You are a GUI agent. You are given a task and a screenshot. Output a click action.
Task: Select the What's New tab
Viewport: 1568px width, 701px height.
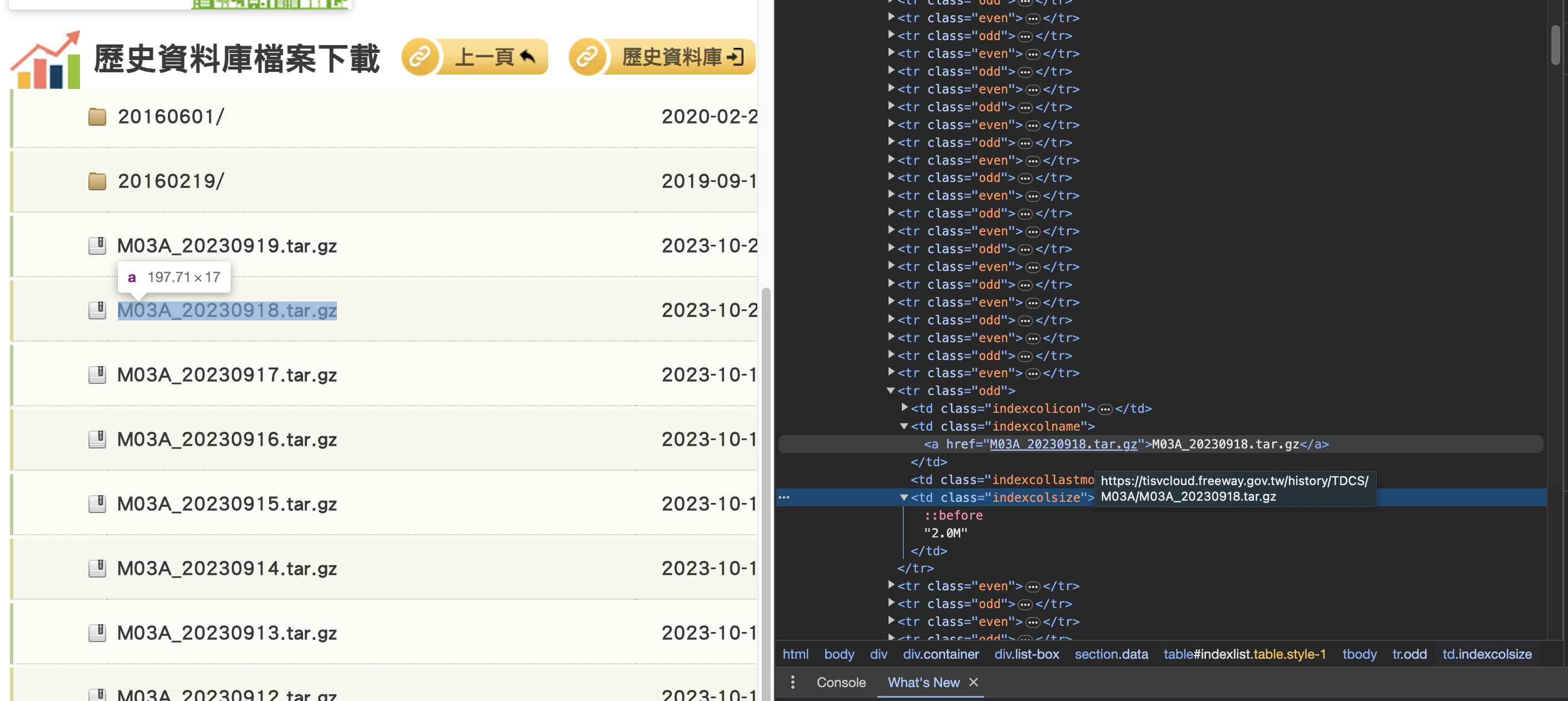(x=923, y=682)
